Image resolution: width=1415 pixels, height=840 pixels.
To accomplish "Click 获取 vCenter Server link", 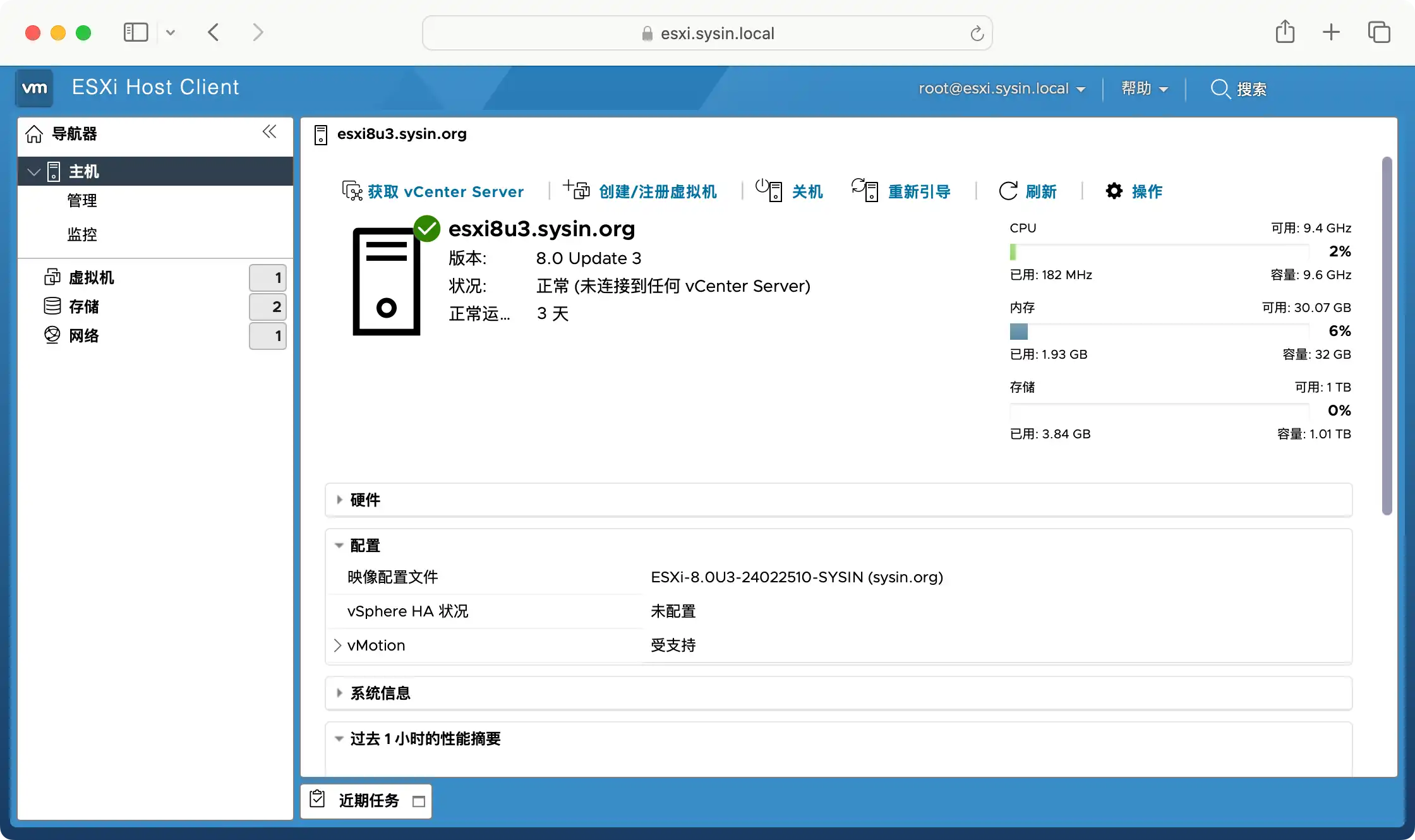I will (444, 191).
